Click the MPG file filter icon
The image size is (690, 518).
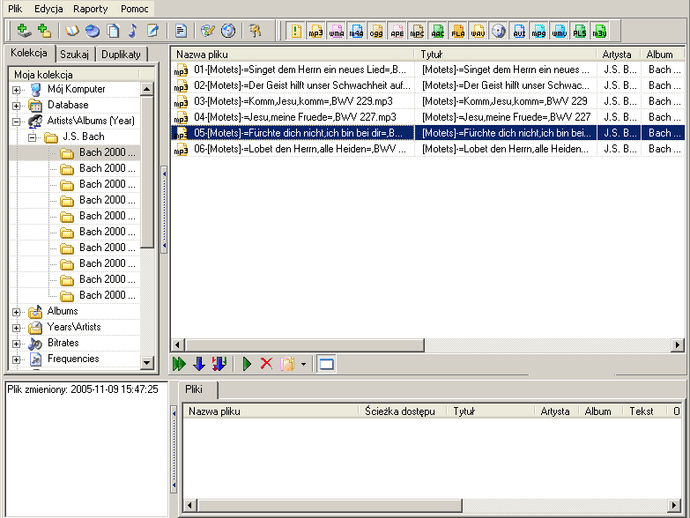point(539,31)
